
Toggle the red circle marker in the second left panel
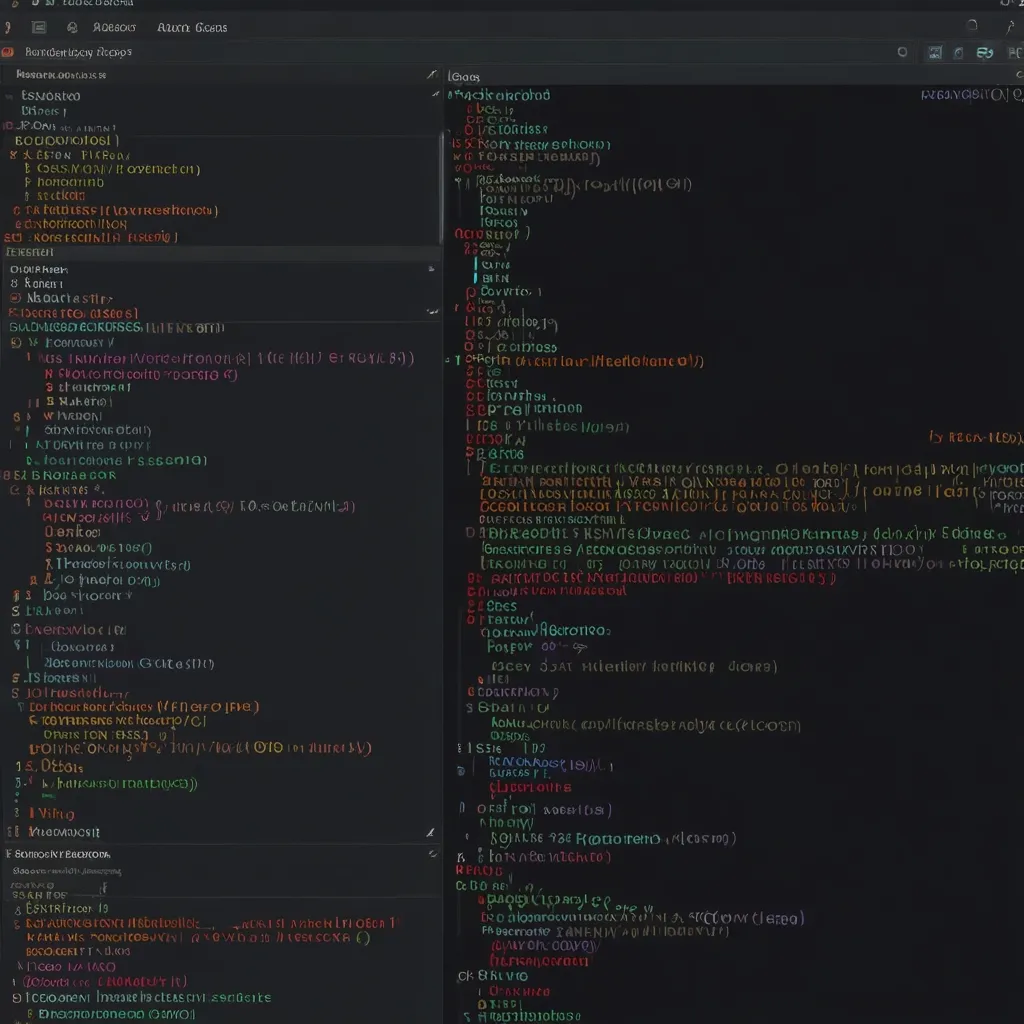click(x=14, y=298)
